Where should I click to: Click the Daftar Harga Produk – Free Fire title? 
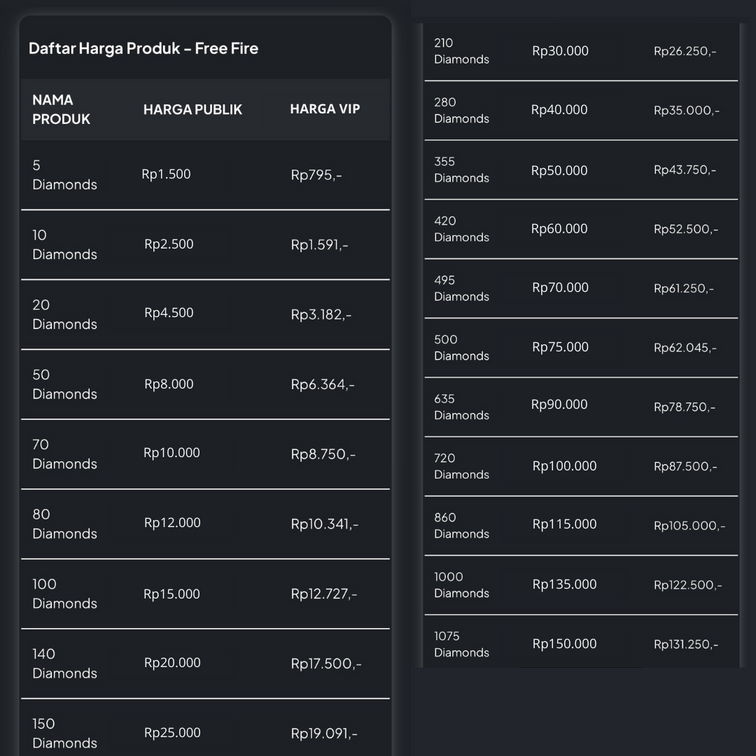[x=143, y=48]
